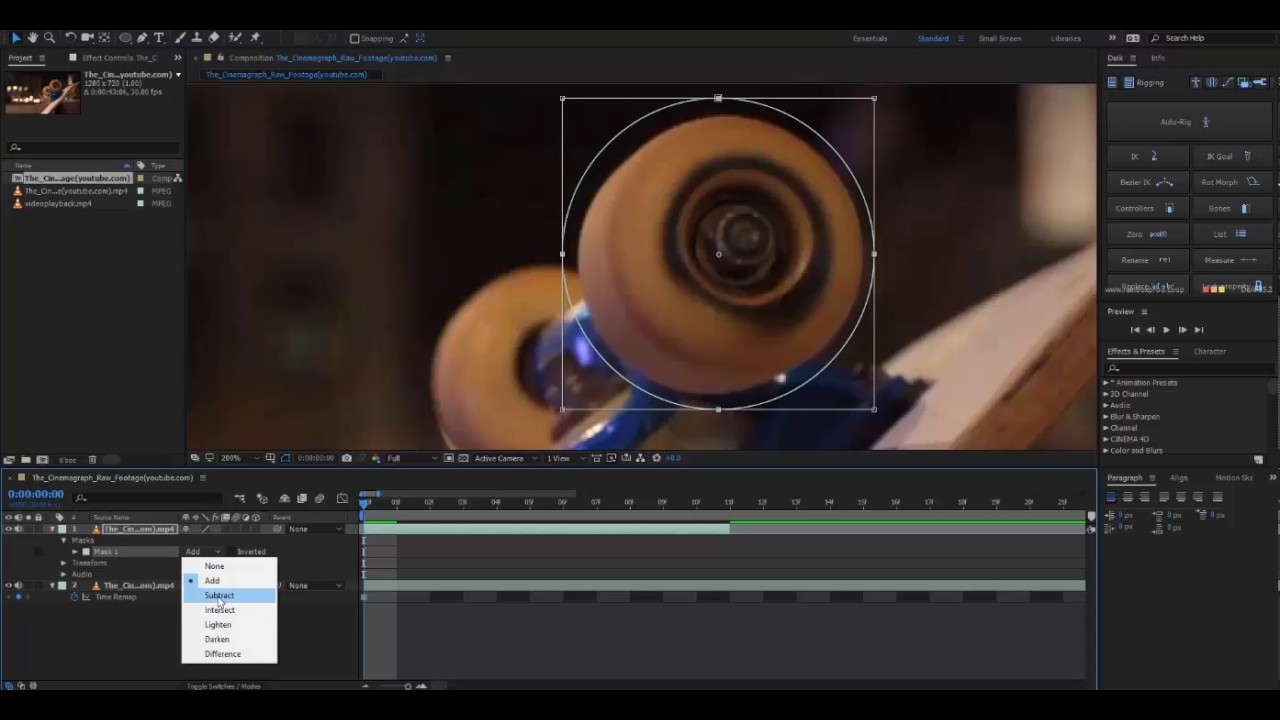
Task: Switch to Effect Controls tab
Action: click(120, 58)
